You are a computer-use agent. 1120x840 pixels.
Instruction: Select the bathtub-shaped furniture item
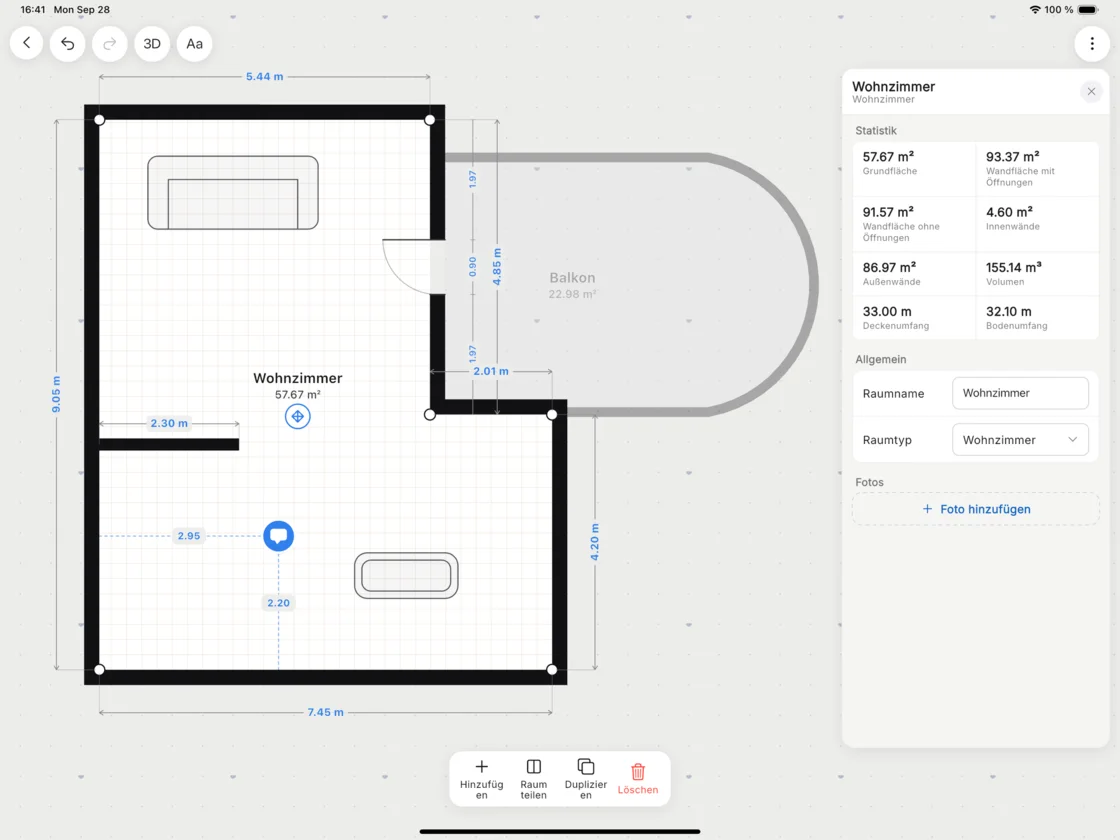coord(406,576)
